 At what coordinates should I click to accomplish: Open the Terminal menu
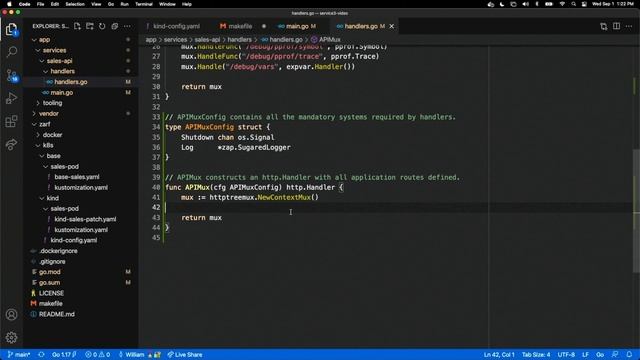(x=144, y=4)
